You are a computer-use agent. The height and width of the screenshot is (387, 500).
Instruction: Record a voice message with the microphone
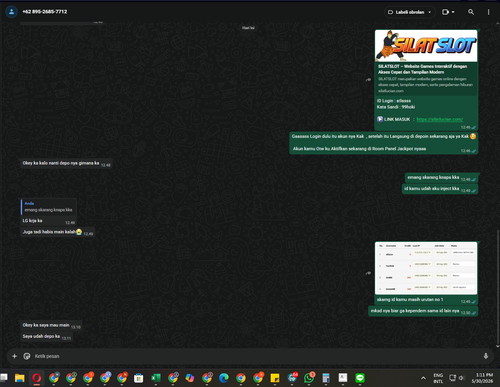pos(486,356)
